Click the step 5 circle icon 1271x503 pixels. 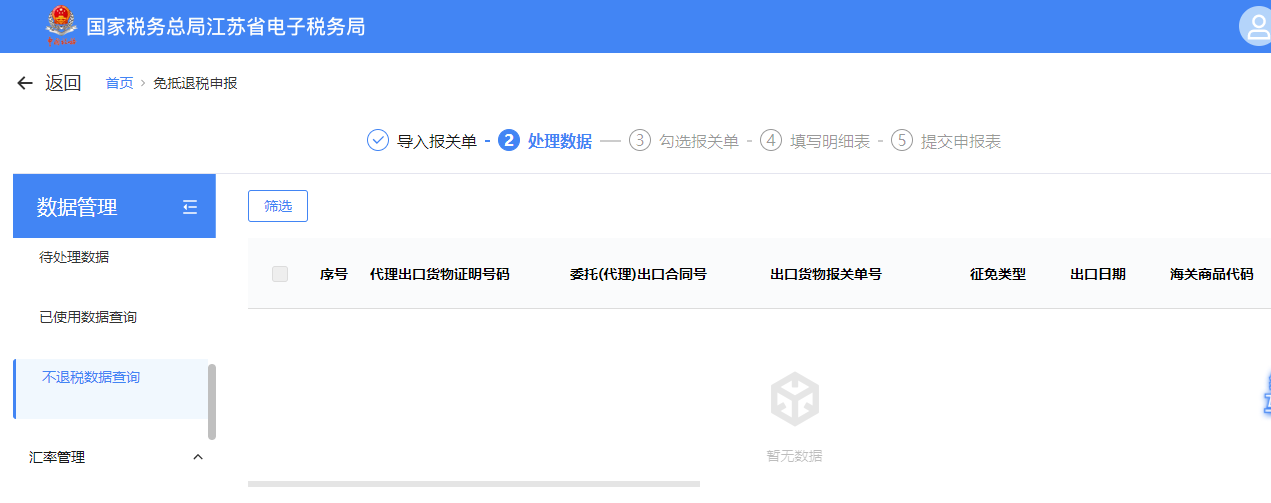[902, 141]
